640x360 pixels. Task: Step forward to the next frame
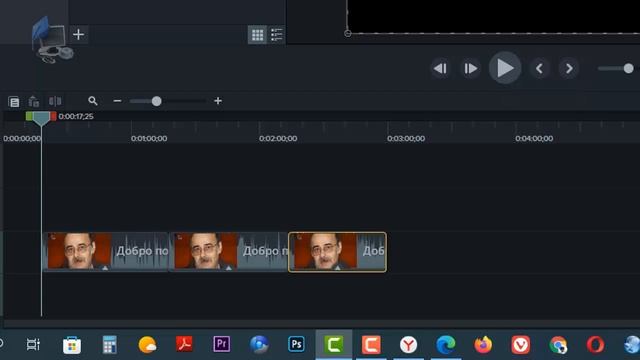pyautogui.click(x=470, y=69)
